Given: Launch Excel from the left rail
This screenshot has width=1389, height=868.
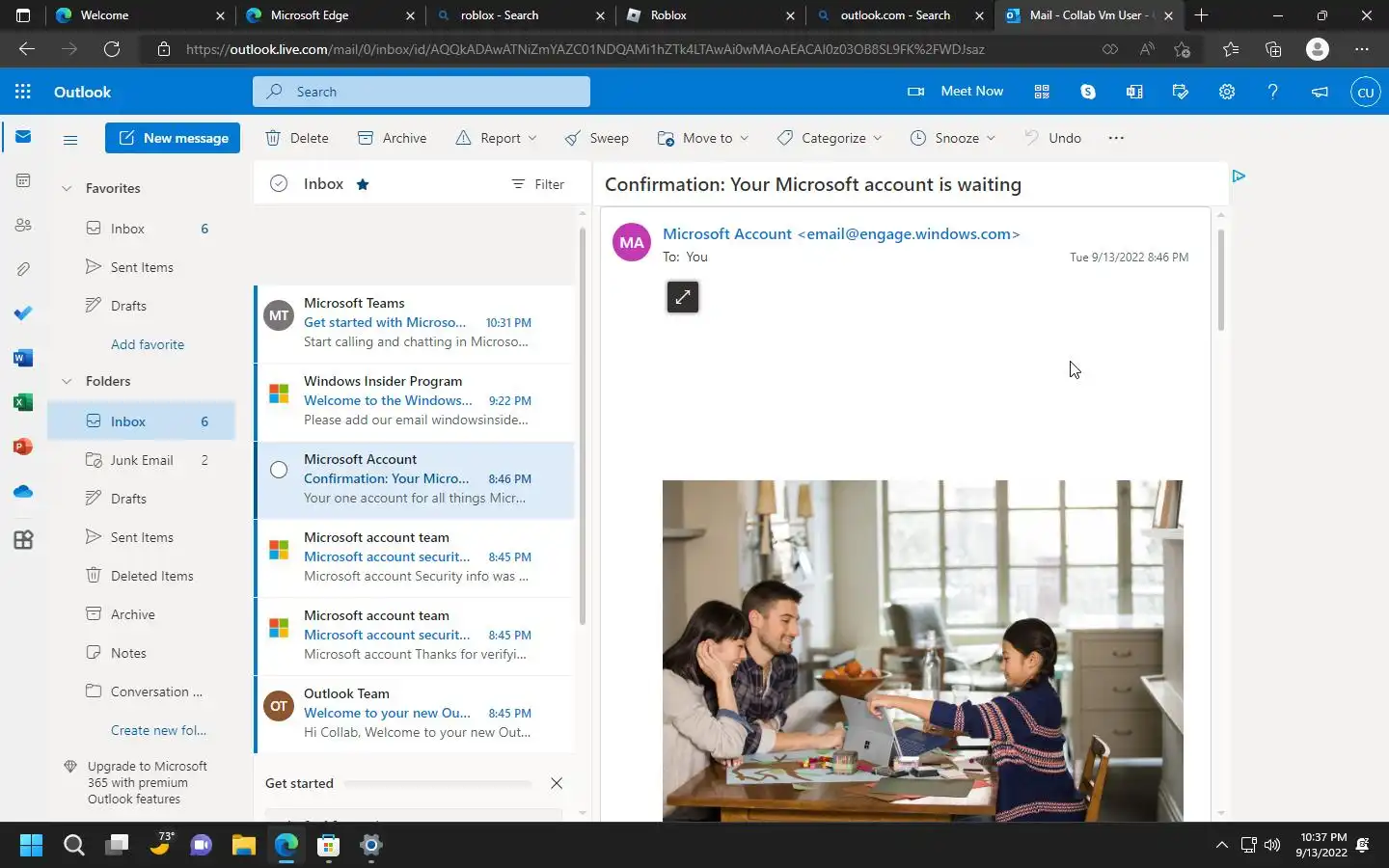Looking at the screenshot, I should coord(23,402).
